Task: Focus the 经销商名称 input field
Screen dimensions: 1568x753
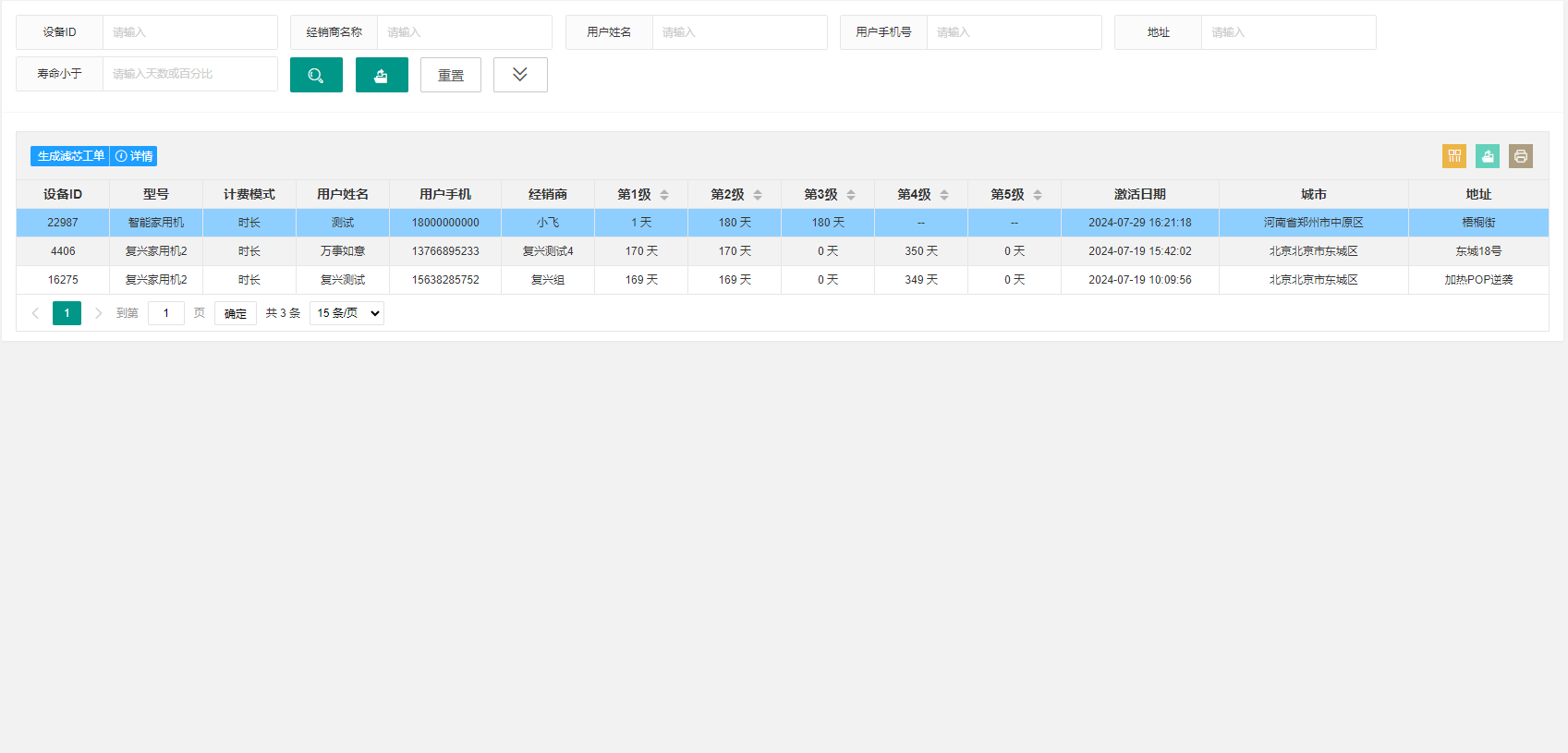Action: (464, 32)
